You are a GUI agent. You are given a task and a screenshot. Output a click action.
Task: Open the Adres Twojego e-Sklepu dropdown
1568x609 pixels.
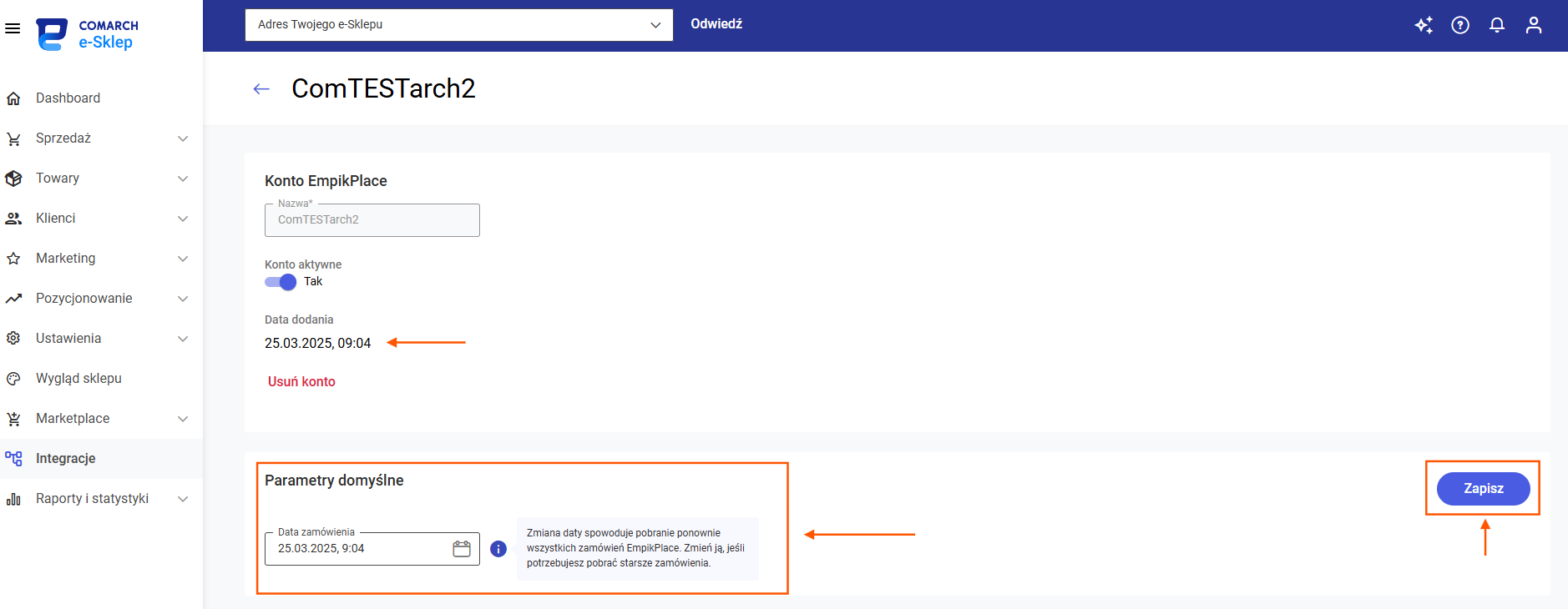pyautogui.click(x=459, y=25)
